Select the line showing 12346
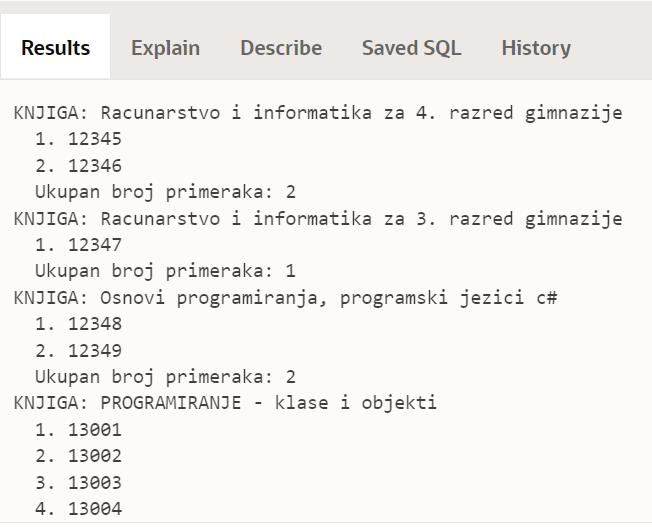This screenshot has height=527, width=652. click(78, 166)
